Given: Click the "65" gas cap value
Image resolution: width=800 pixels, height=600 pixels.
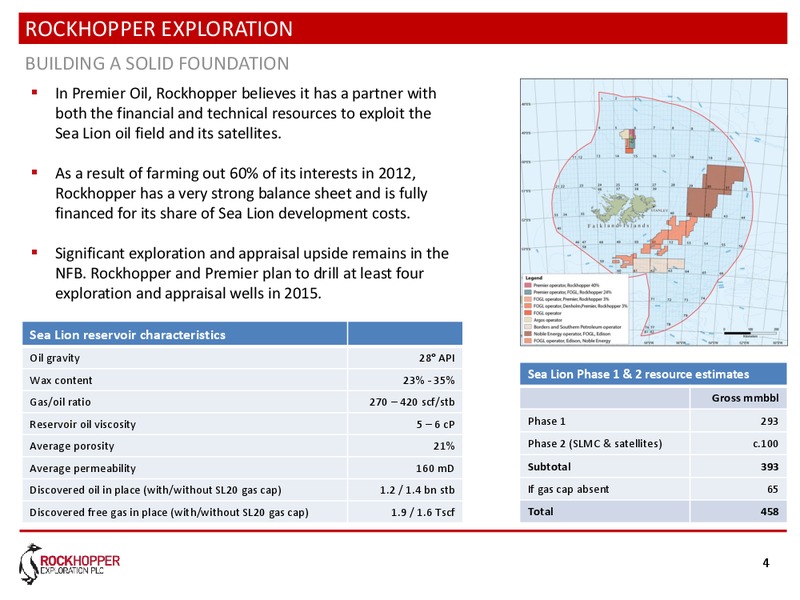Looking at the screenshot, I should [x=772, y=489].
